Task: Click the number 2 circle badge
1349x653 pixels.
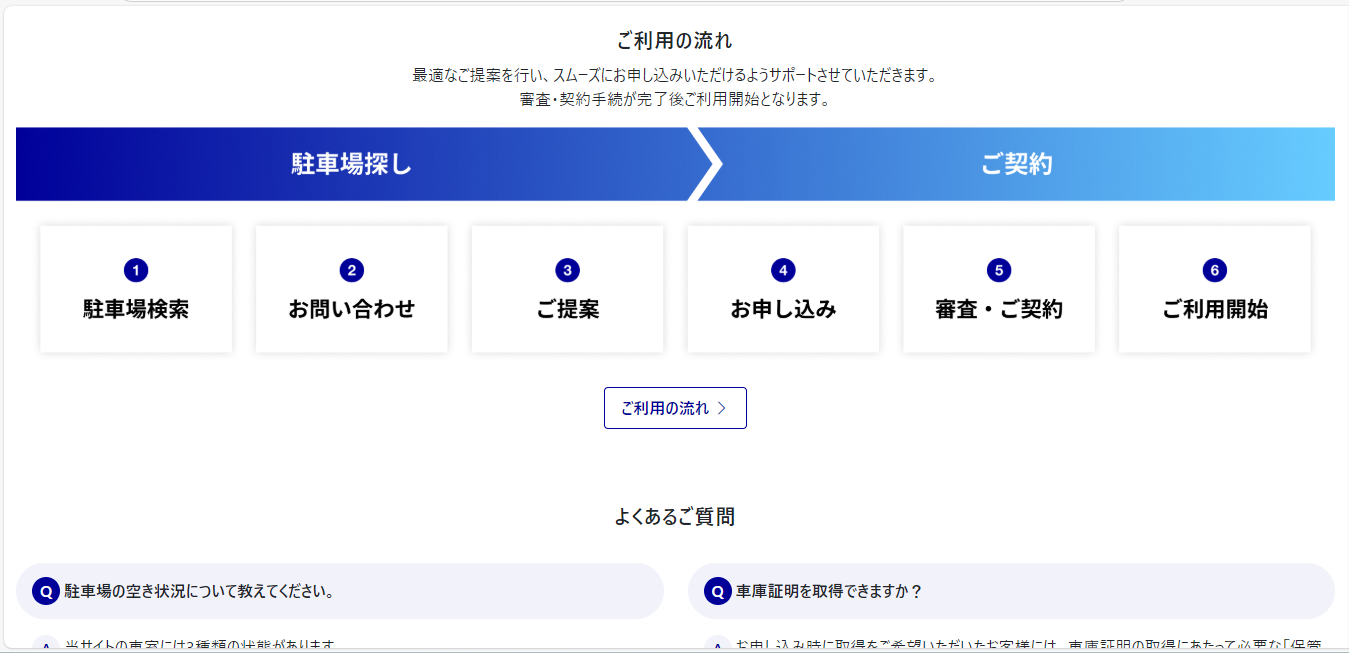Action: point(351,270)
